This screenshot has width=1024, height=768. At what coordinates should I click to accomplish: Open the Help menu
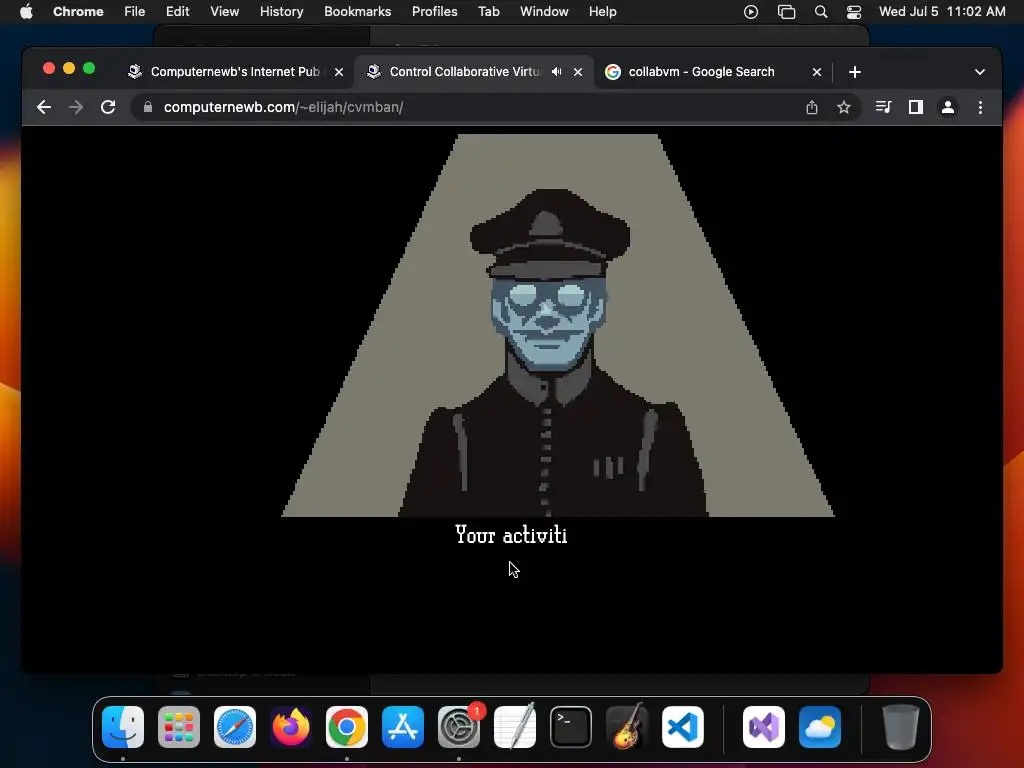coord(602,12)
